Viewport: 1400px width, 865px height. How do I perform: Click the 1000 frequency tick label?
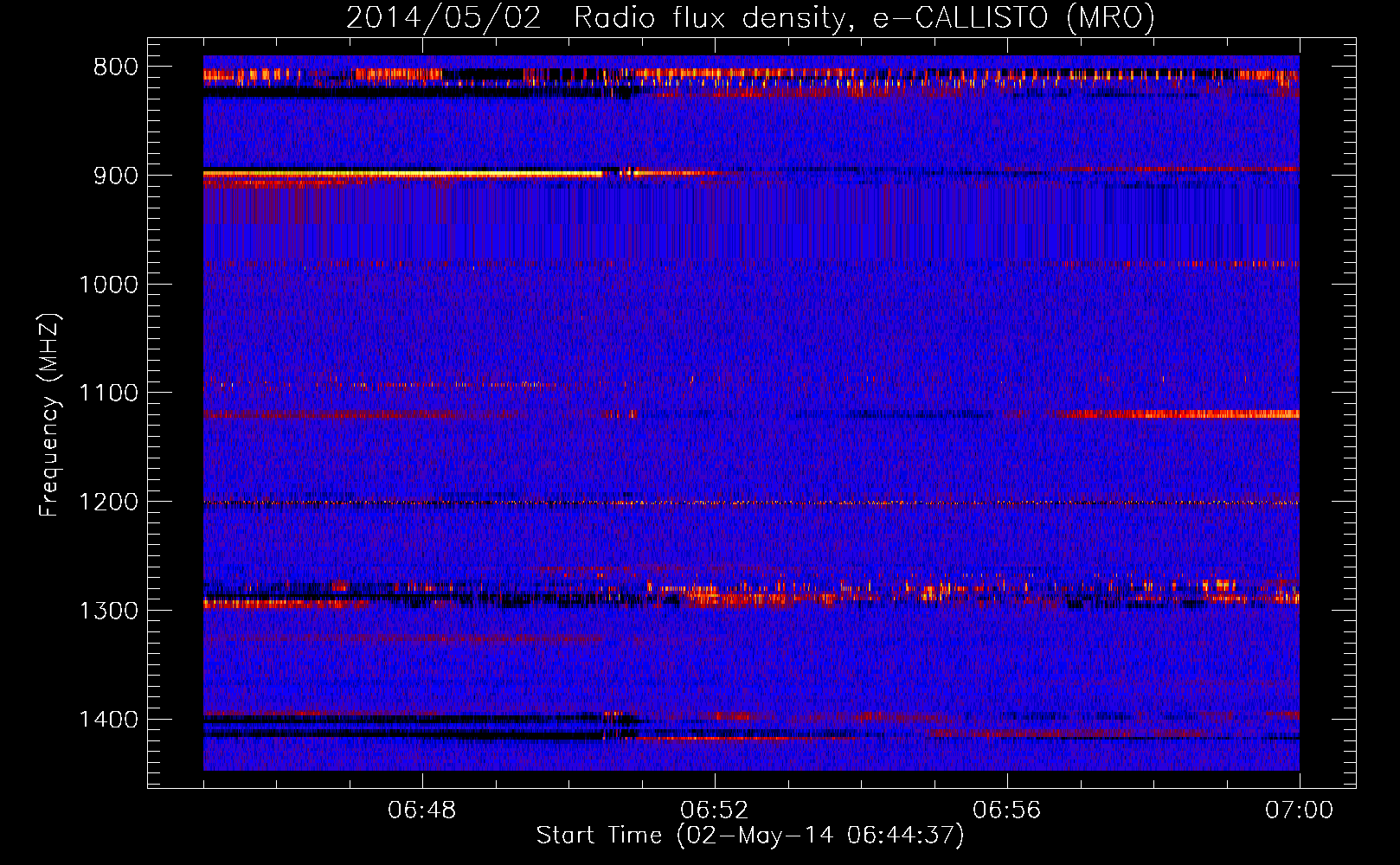pos(109,285)
